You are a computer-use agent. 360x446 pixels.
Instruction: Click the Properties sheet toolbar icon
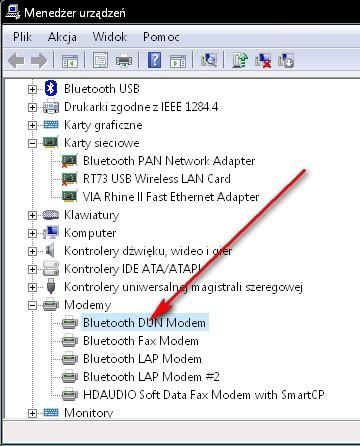100,61
